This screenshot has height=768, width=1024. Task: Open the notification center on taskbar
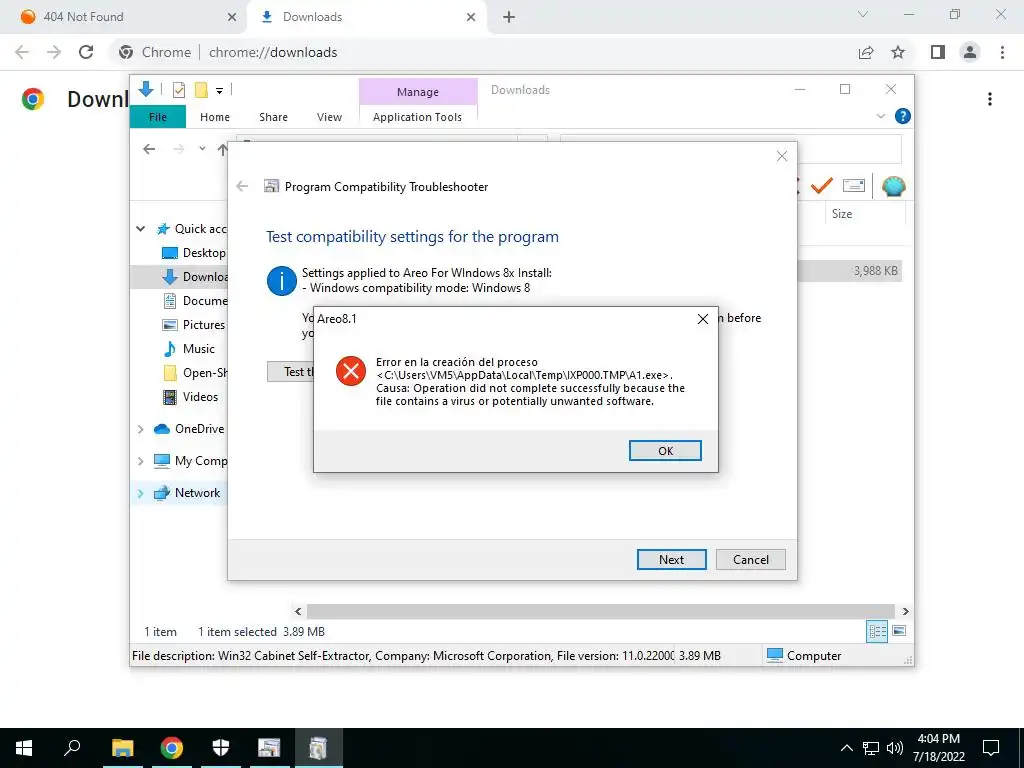tap(991, 748)
